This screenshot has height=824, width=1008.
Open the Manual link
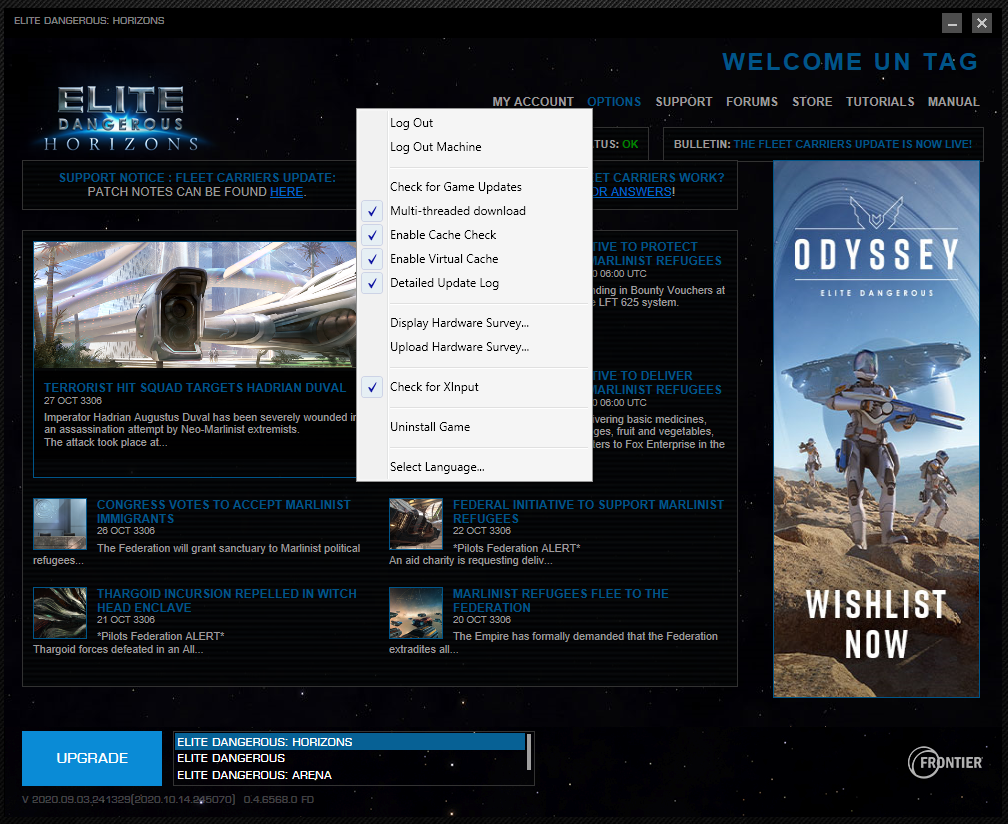[x=953, y=102]
